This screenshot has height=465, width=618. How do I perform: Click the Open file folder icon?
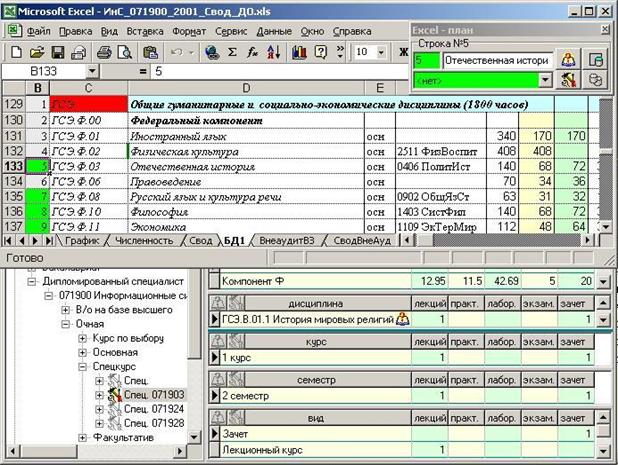pyautogui.click(x=36, y=51)
